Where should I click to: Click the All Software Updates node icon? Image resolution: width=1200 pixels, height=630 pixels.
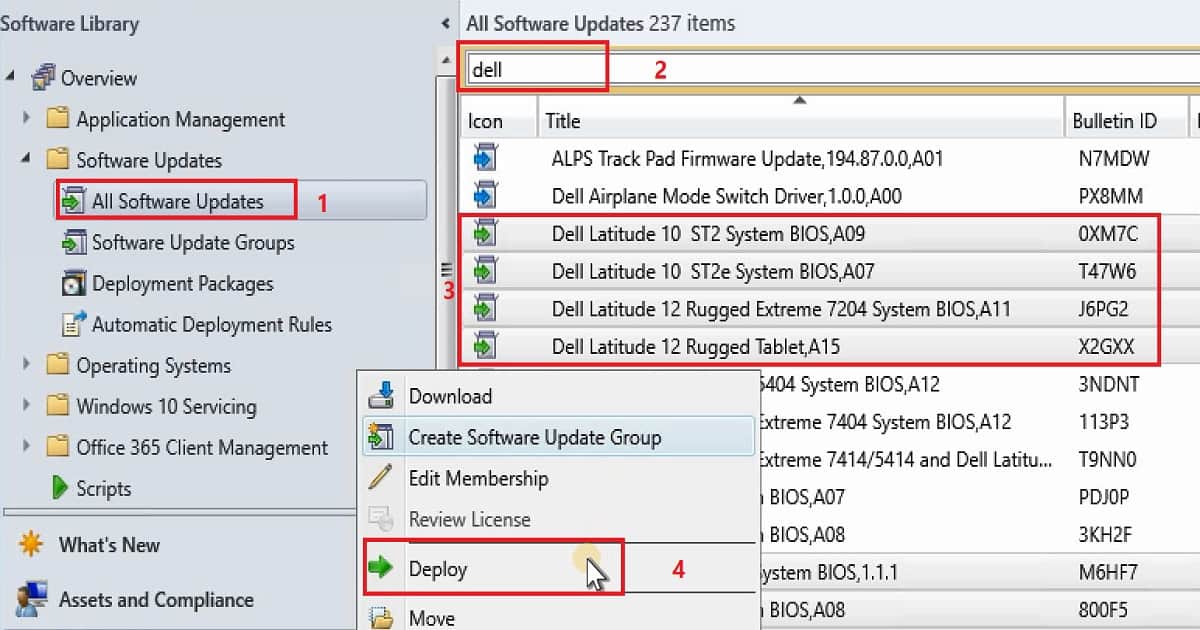pos(74,201)
